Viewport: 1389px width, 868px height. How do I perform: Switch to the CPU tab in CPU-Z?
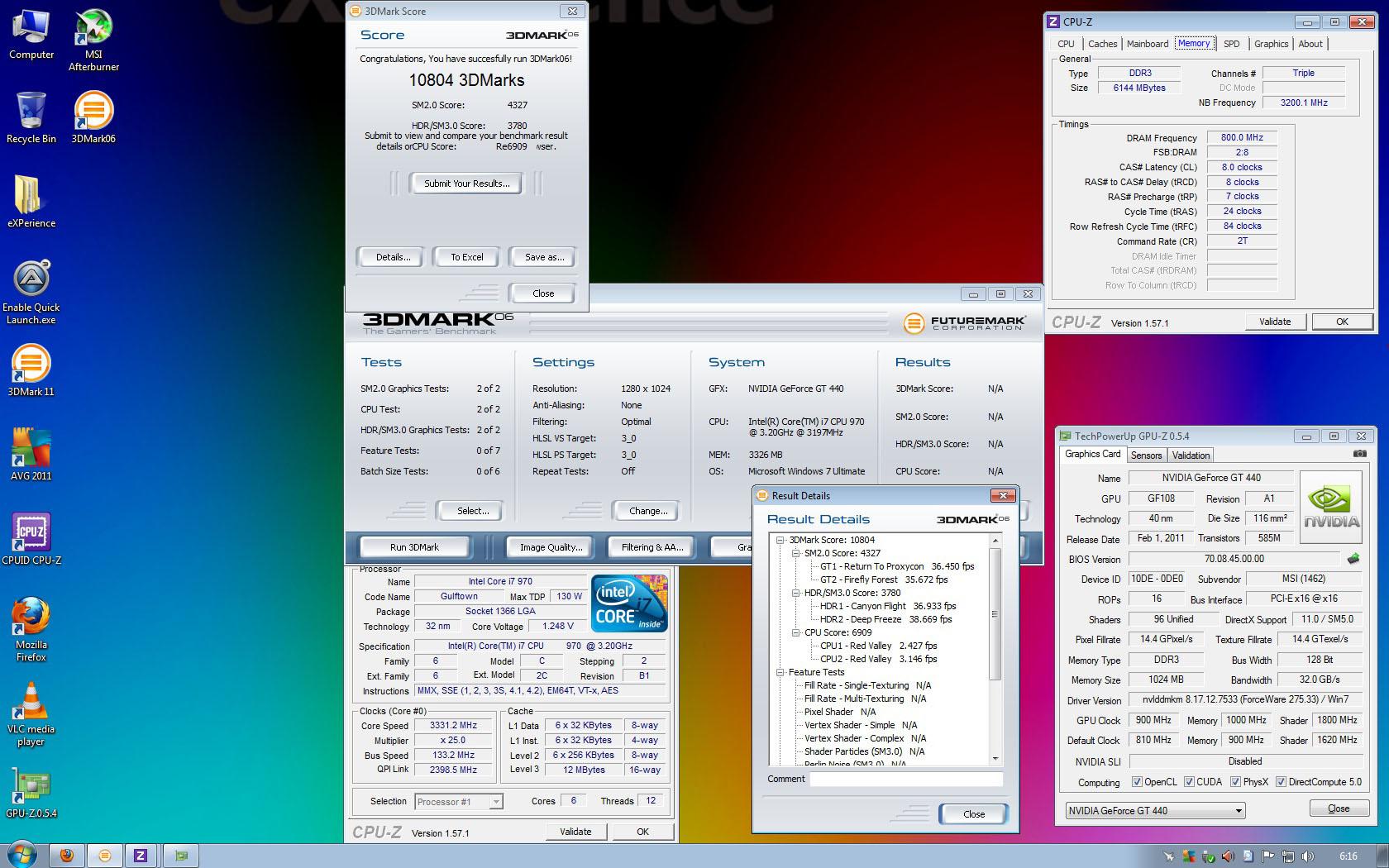click(1067, 44)
